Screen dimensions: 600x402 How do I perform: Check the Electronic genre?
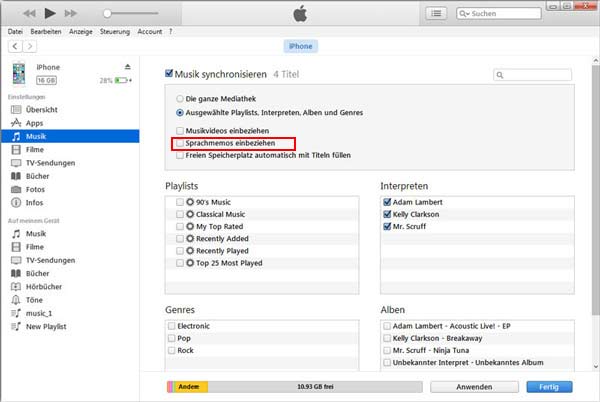click(171, 326)
